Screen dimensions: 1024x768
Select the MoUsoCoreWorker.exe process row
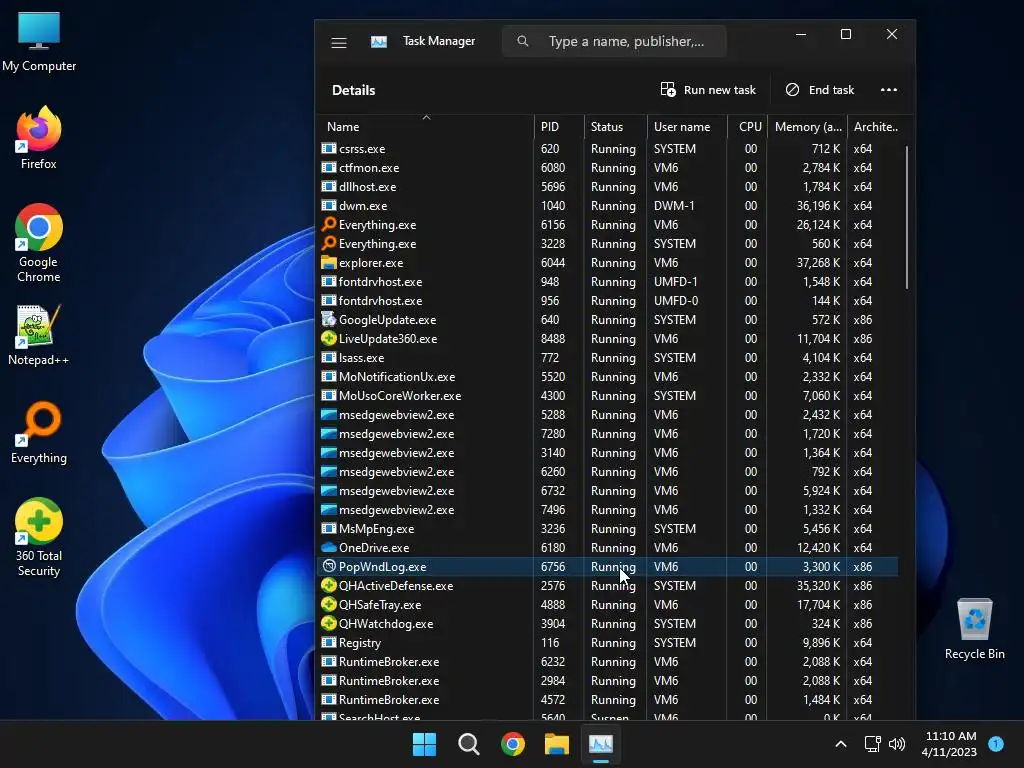[609, 396]
